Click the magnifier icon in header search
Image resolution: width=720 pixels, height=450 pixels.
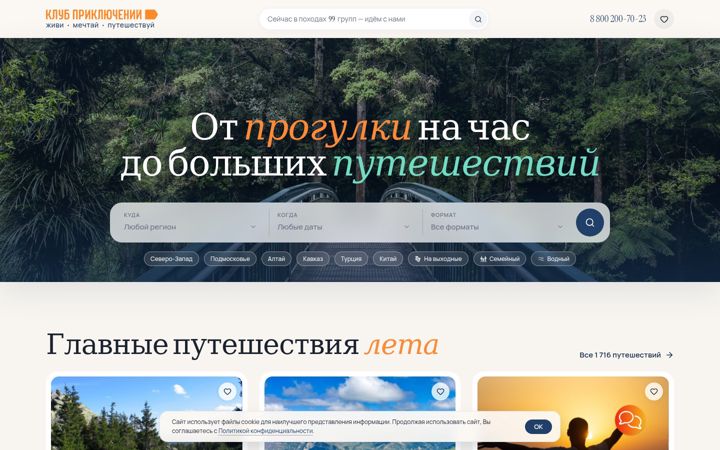[478, 19]
